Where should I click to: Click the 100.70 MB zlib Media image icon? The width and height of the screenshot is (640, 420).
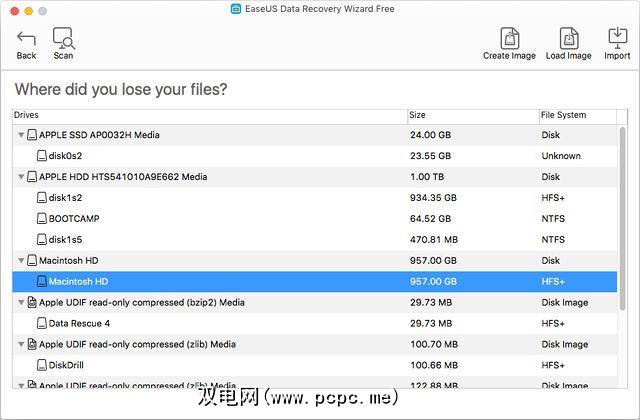coord(32,344)
